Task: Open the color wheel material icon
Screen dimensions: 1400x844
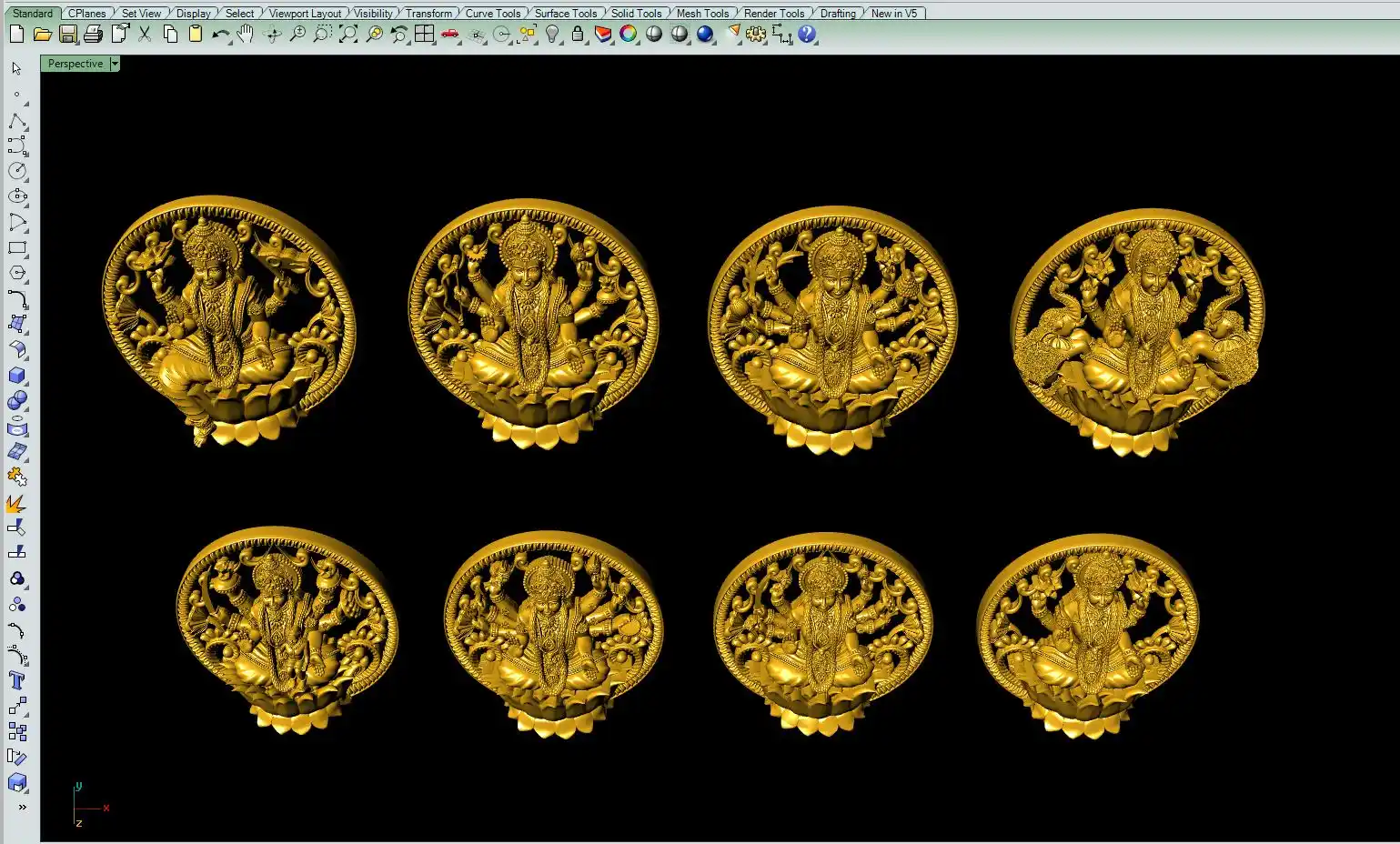Action: pyautogui.click(x=629, y=35)
